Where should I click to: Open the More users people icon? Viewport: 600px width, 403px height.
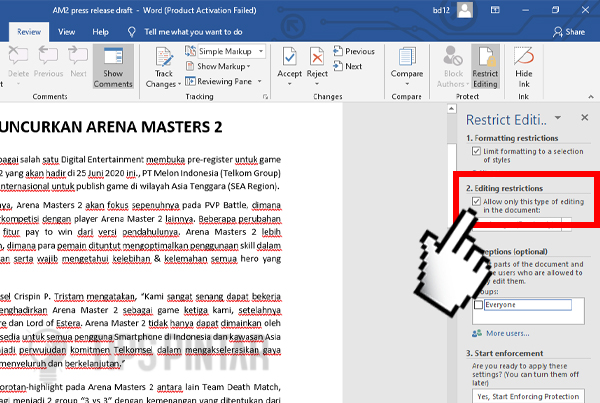pyautogui.click(x=477, y=333)
